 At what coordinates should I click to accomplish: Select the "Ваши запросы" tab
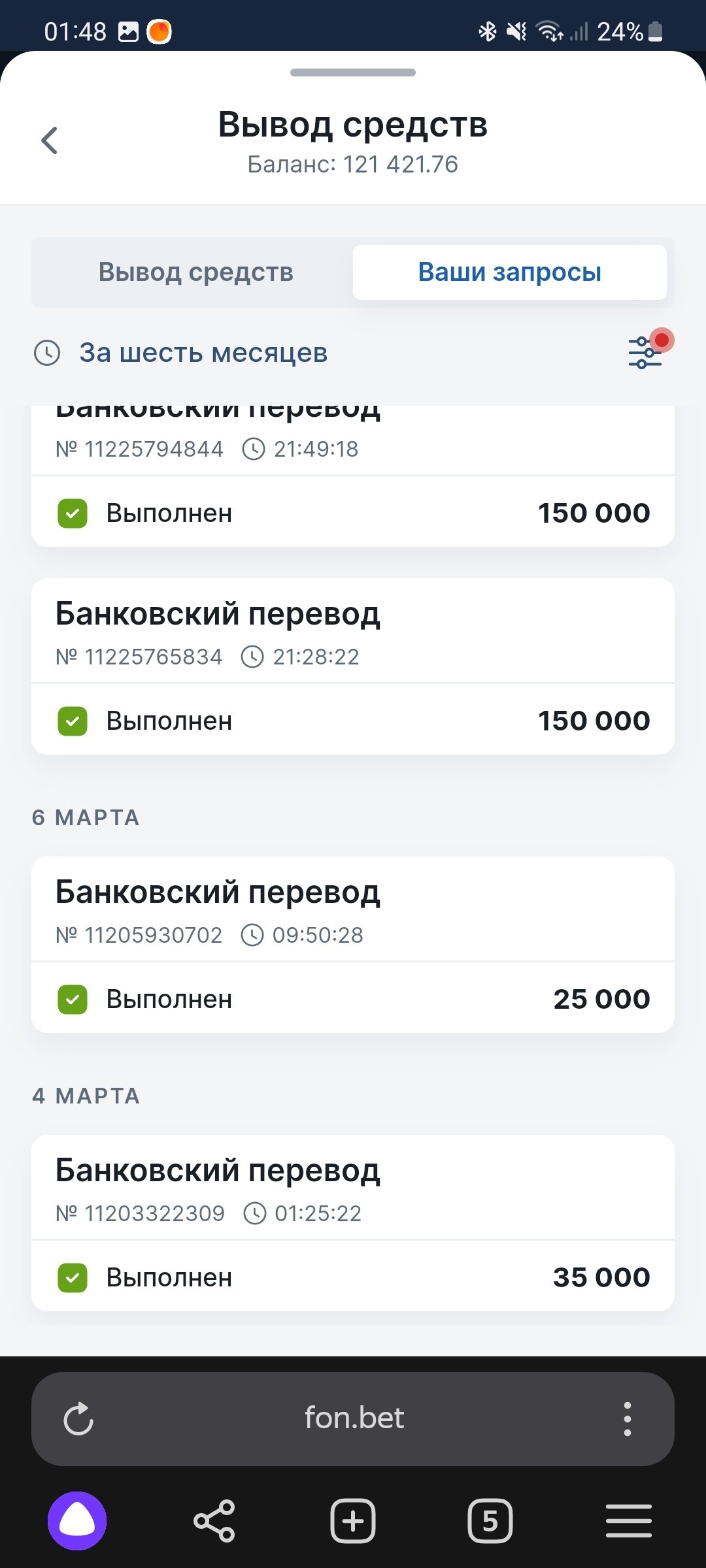pyautogui.click(x=509, y=272)
